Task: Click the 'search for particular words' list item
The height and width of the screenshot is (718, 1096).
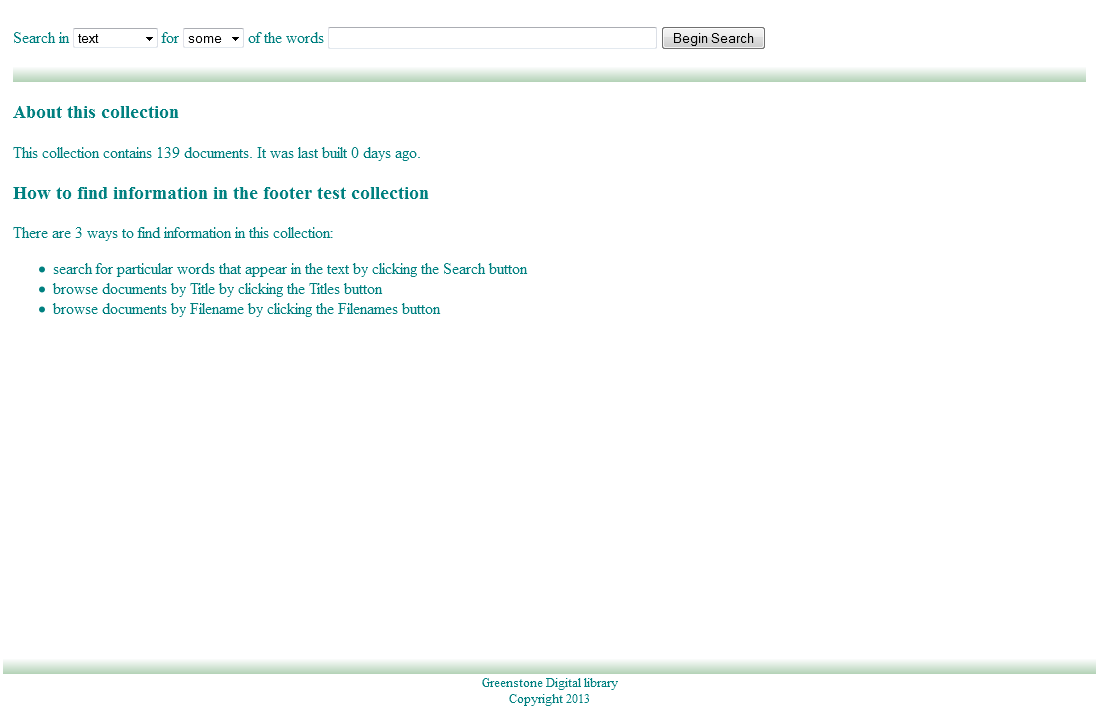Action: pos(290,270)
